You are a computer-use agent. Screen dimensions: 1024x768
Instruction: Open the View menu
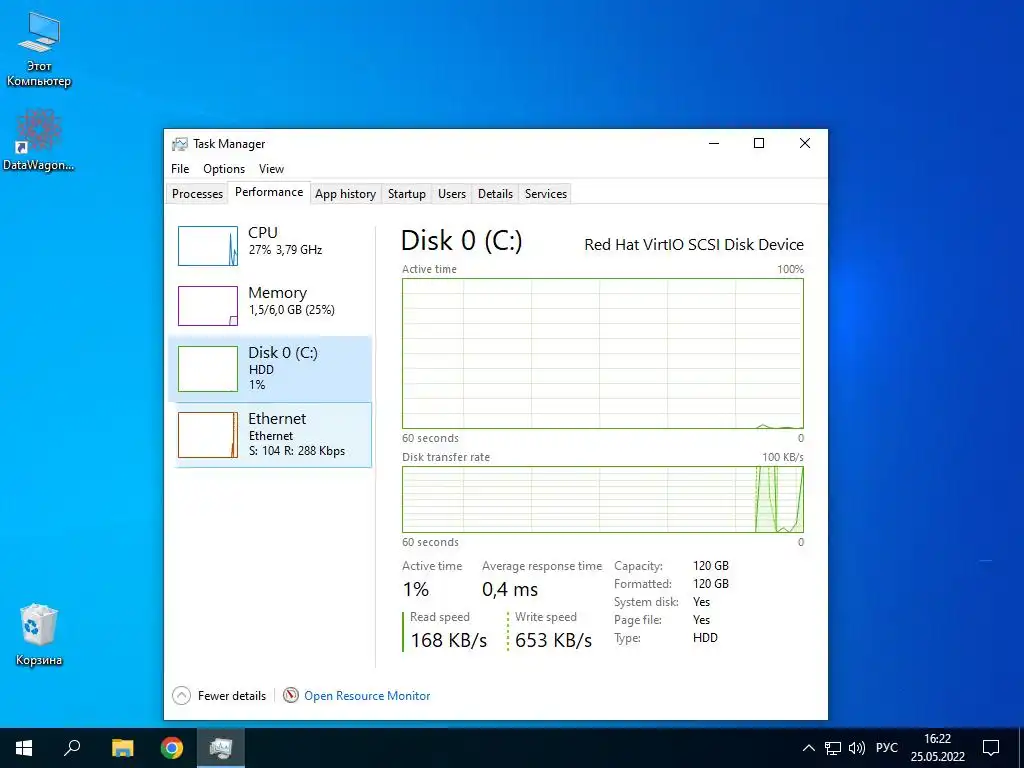(271, 168)
